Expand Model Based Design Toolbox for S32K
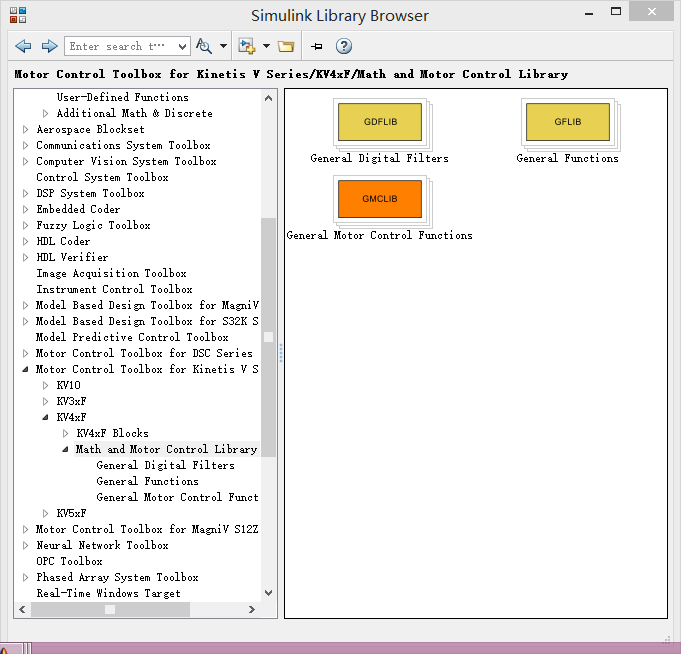 coord(25,321)
